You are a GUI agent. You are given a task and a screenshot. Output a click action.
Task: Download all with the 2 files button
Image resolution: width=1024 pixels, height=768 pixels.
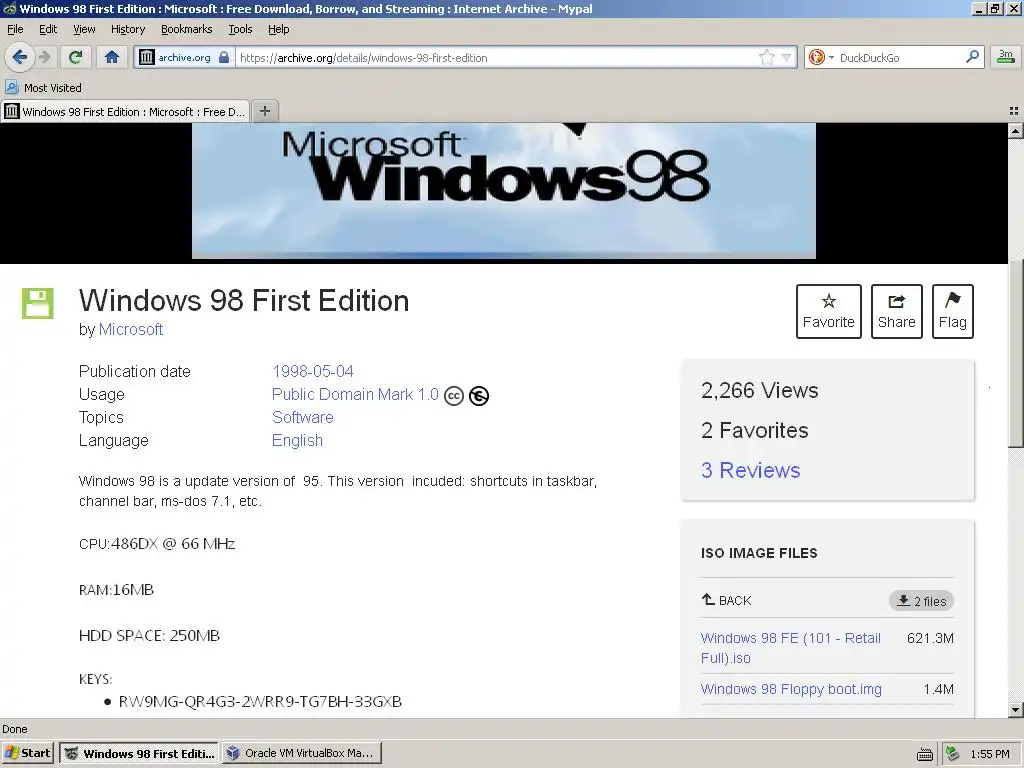[x=921, y=601]
